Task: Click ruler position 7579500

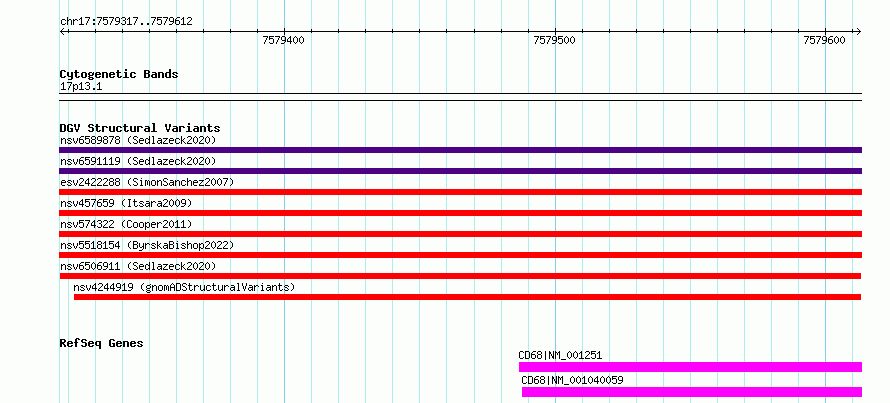Action: (555, 40)
